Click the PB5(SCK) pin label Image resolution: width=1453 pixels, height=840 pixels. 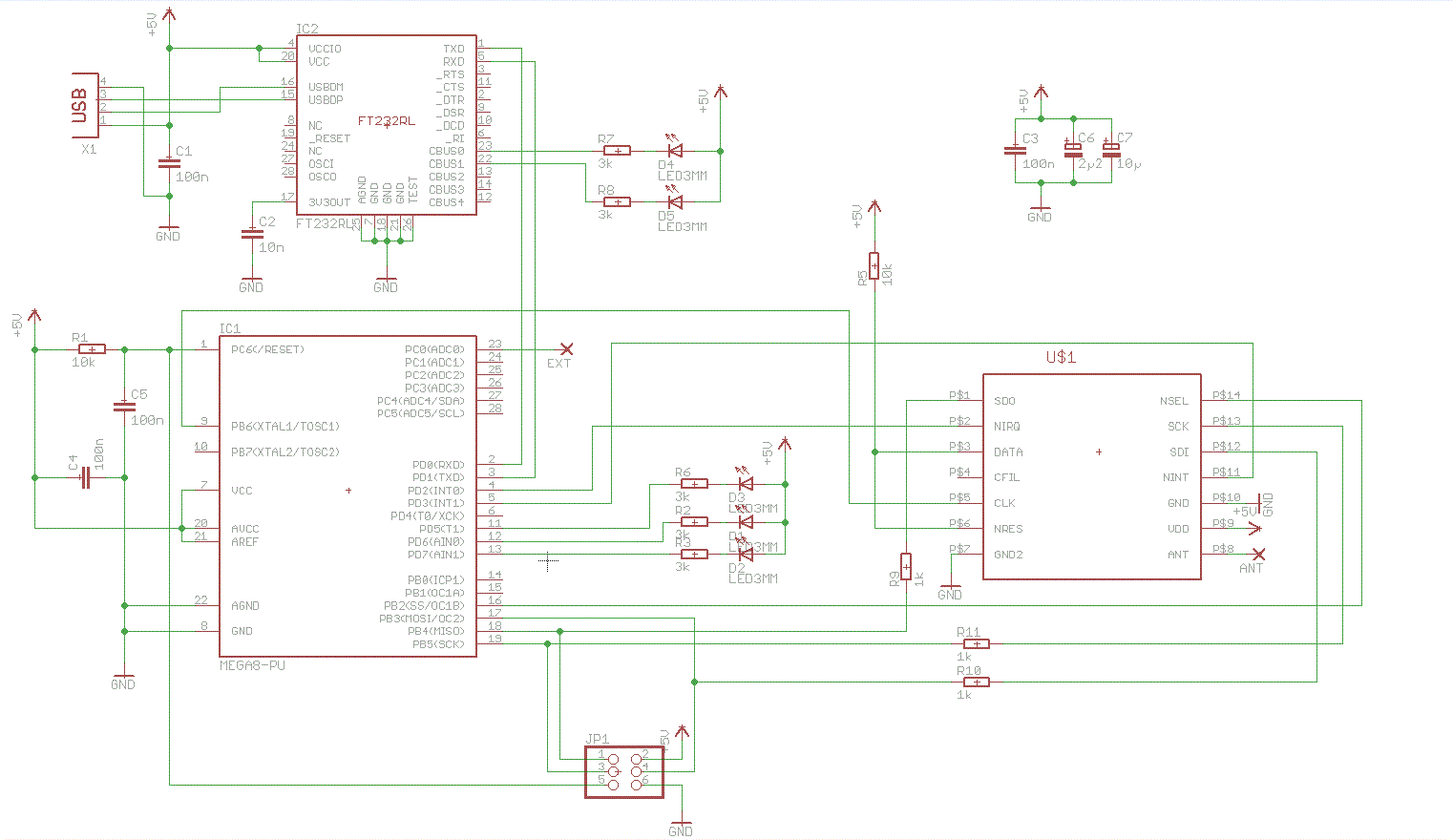[x=438, y=644]
